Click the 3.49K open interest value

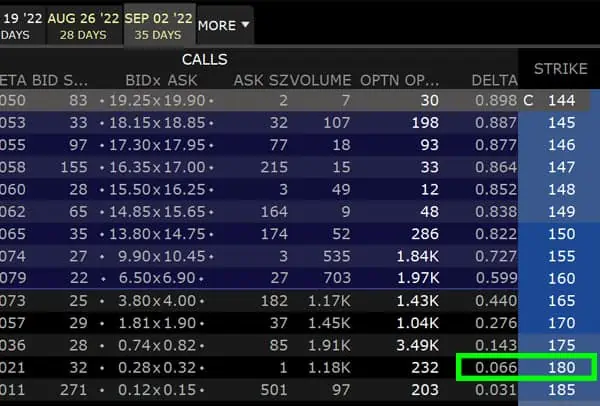click(416, 345)
